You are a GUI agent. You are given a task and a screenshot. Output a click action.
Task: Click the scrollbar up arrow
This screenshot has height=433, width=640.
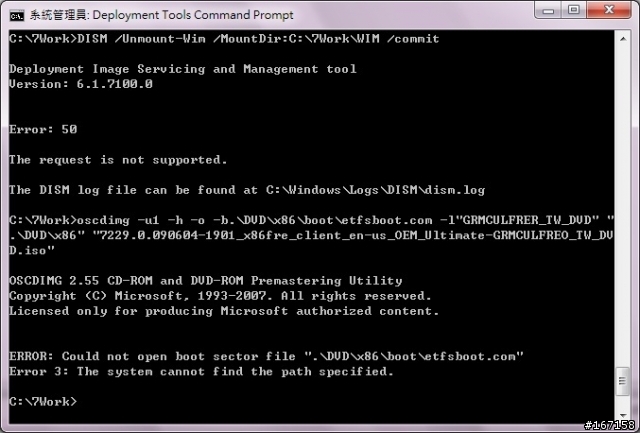coord(623,39)
